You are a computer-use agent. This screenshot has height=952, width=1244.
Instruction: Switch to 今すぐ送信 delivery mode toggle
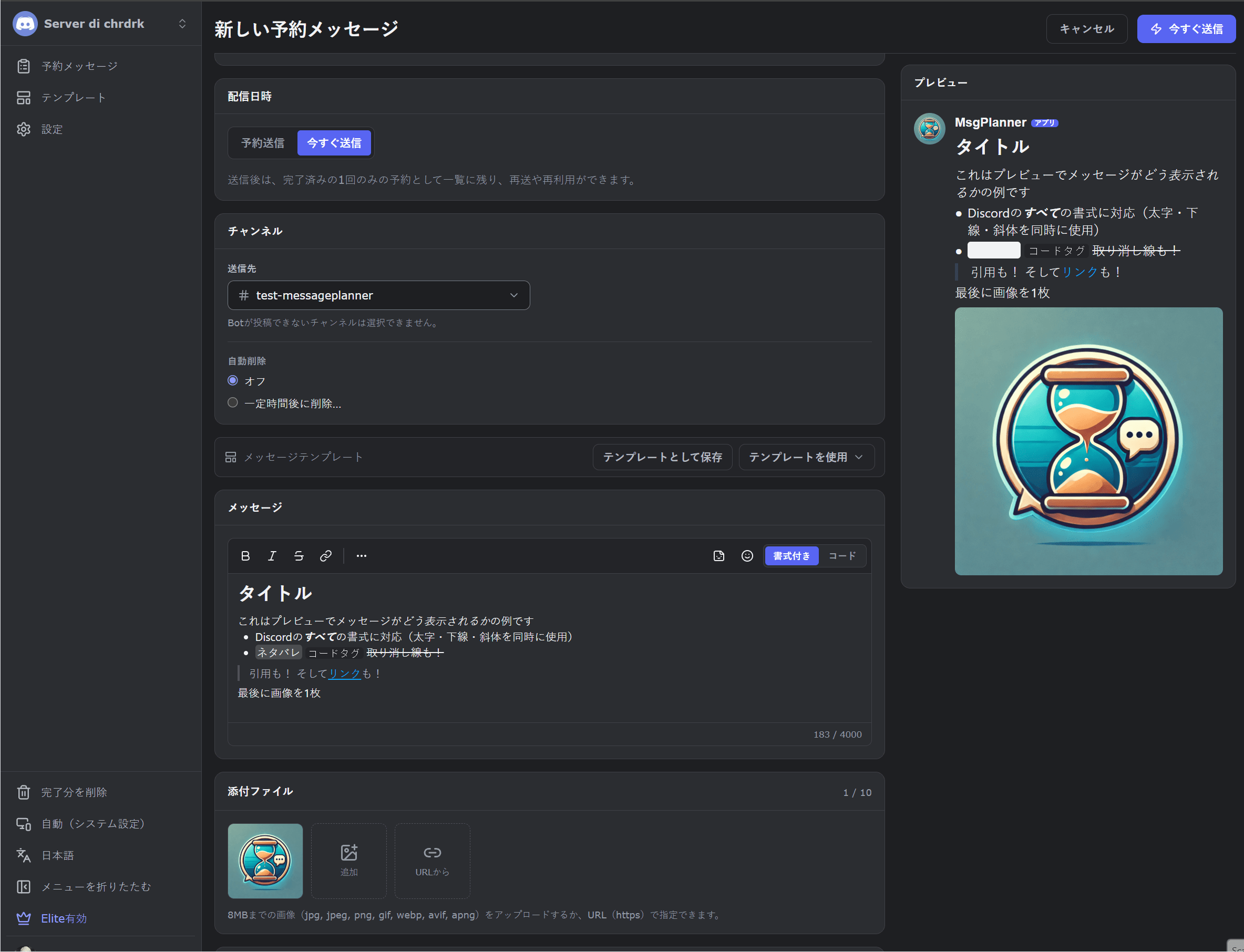334,143
